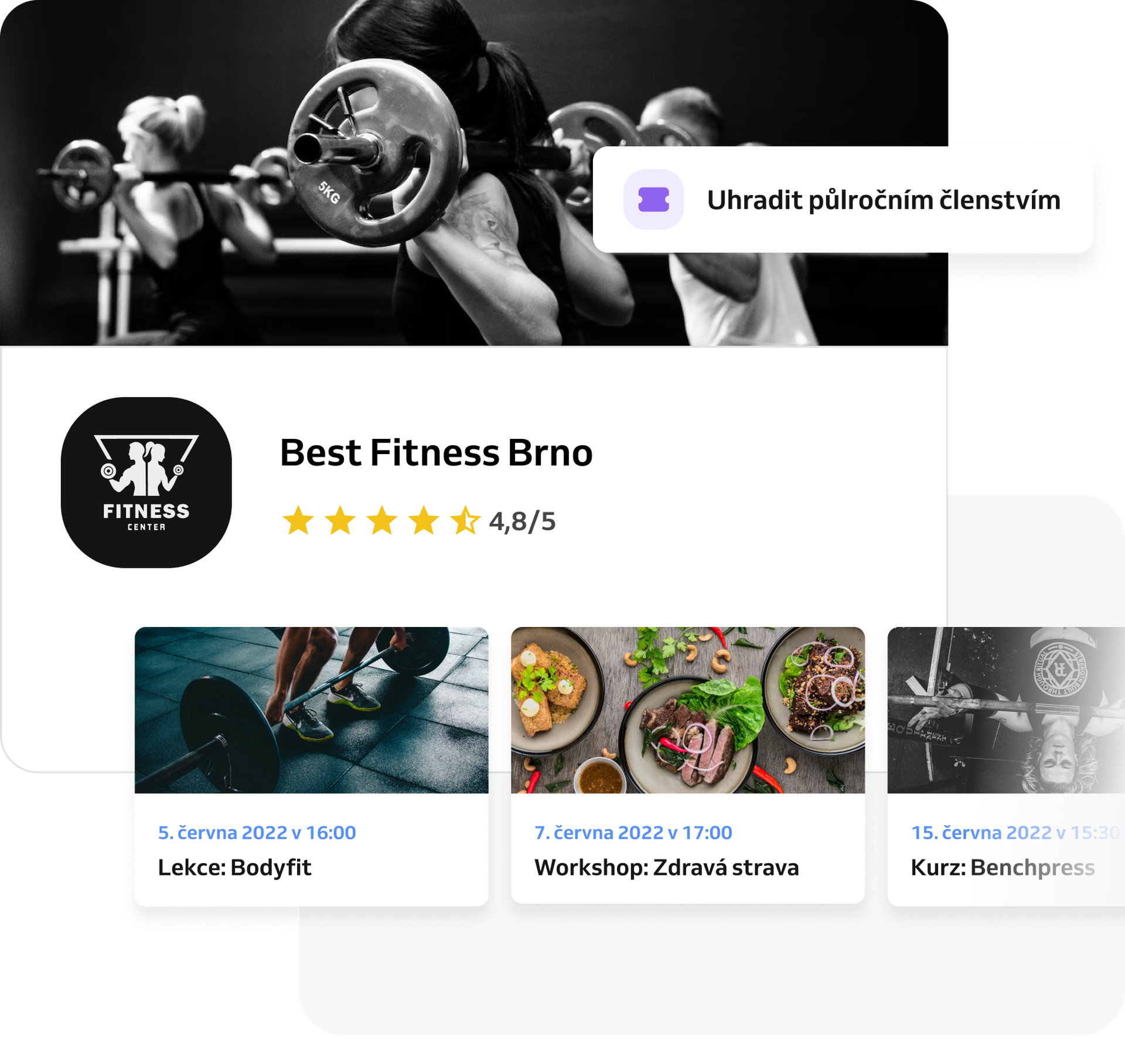The width and height of the screenshot is (1125, 1064).
Task: Click the 4,8/5 rating score
Action: coord(522,521)
